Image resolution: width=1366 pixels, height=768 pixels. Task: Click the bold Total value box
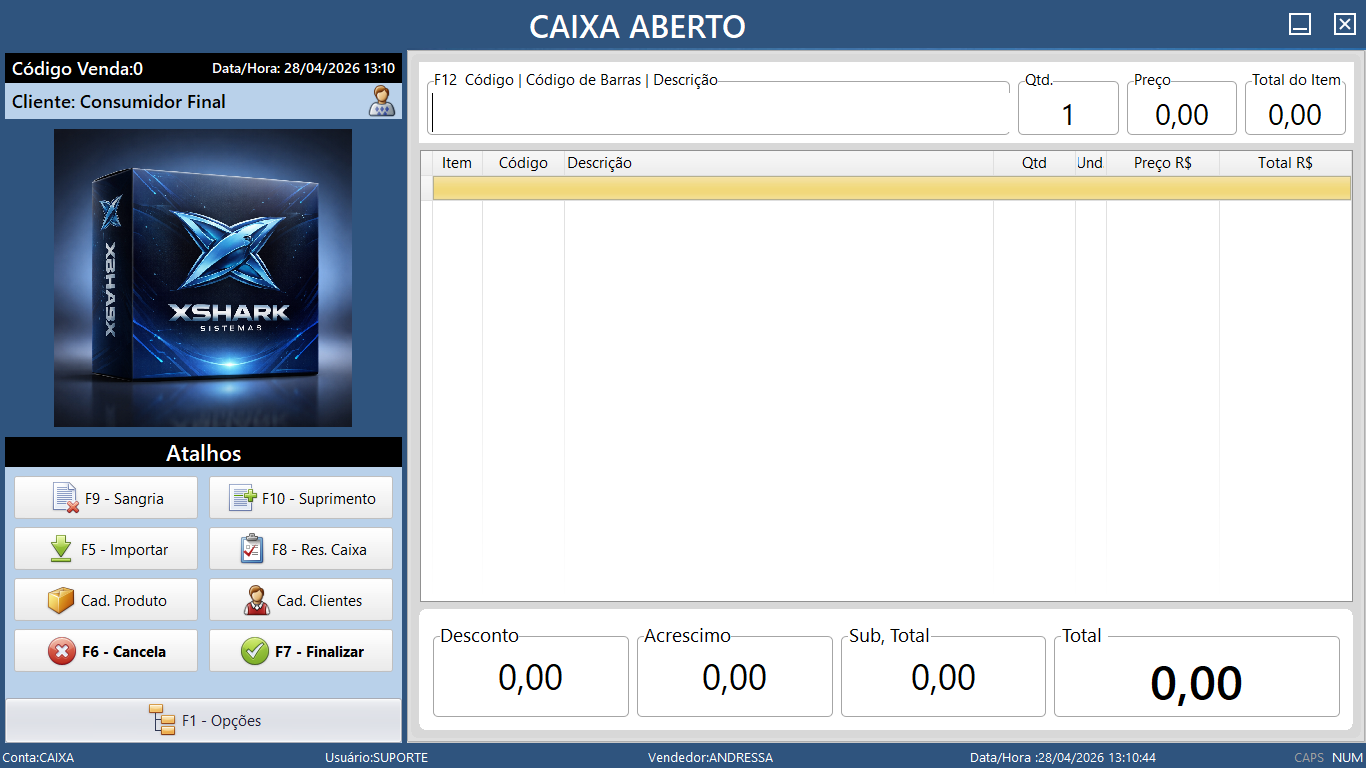click(x=1197, y=677)
